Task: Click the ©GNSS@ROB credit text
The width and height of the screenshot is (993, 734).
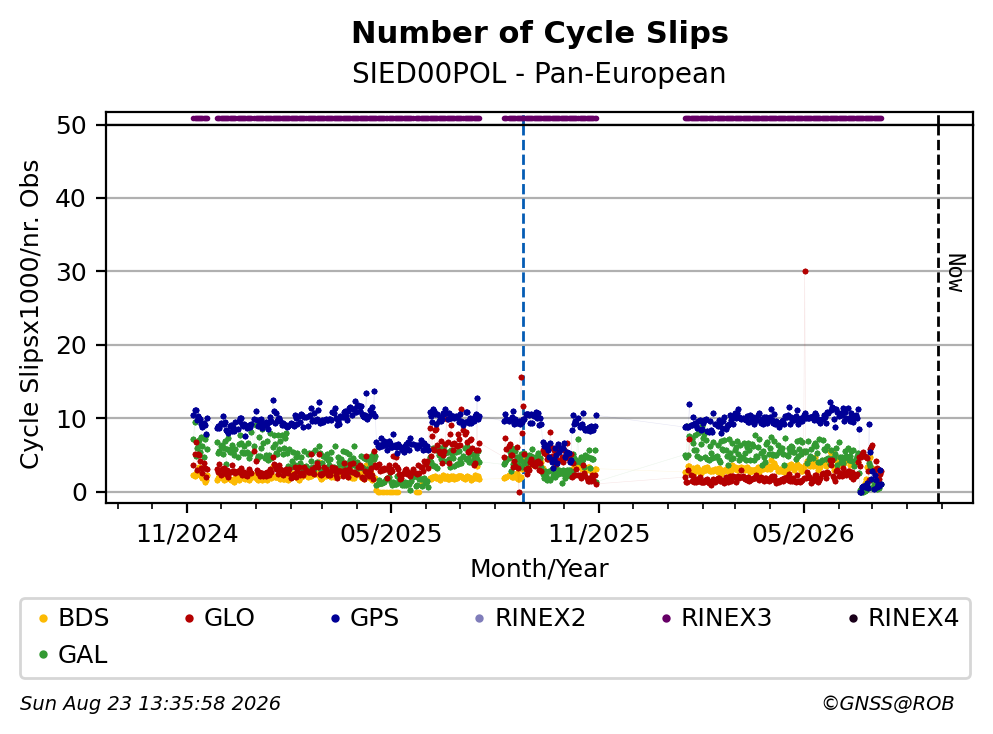Action: click(888, 704)
